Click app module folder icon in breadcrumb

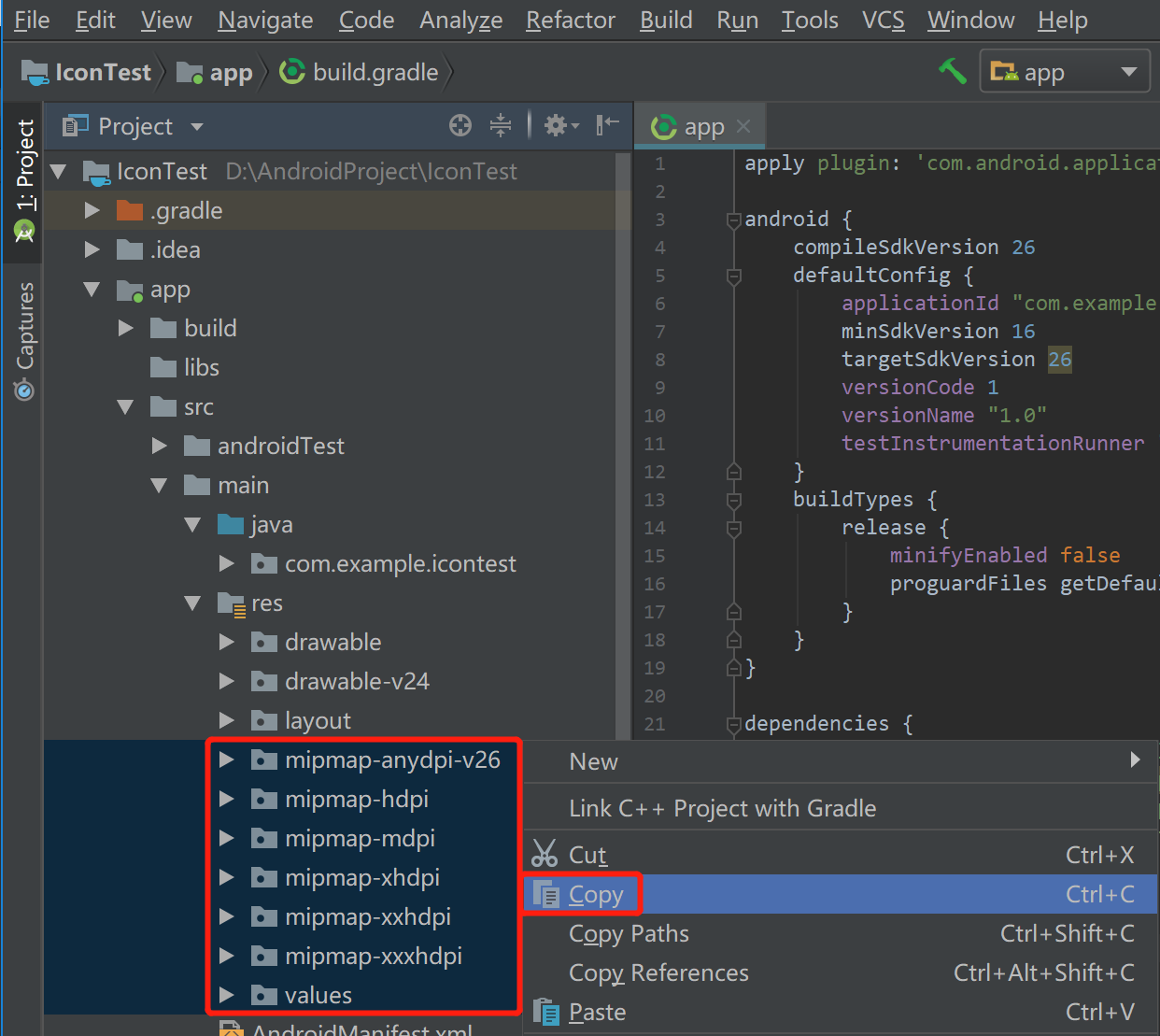[x=190, y=72]
